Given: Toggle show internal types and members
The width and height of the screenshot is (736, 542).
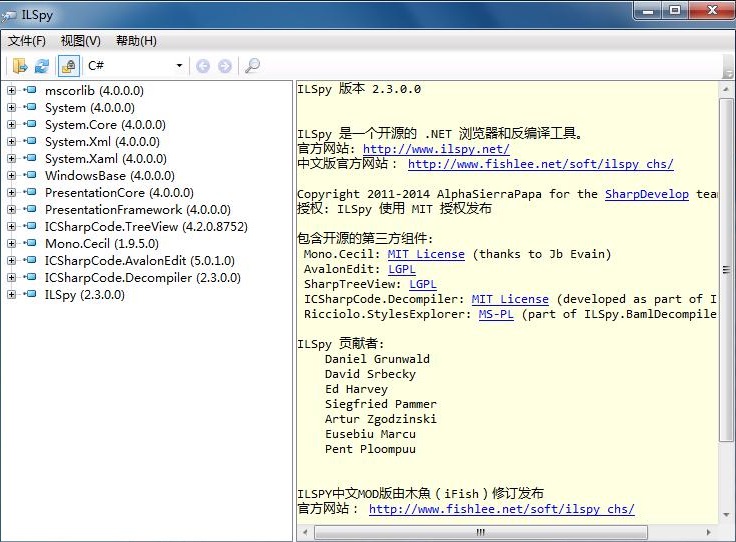Looking at the screenshot, I should [x=68, y=66].
